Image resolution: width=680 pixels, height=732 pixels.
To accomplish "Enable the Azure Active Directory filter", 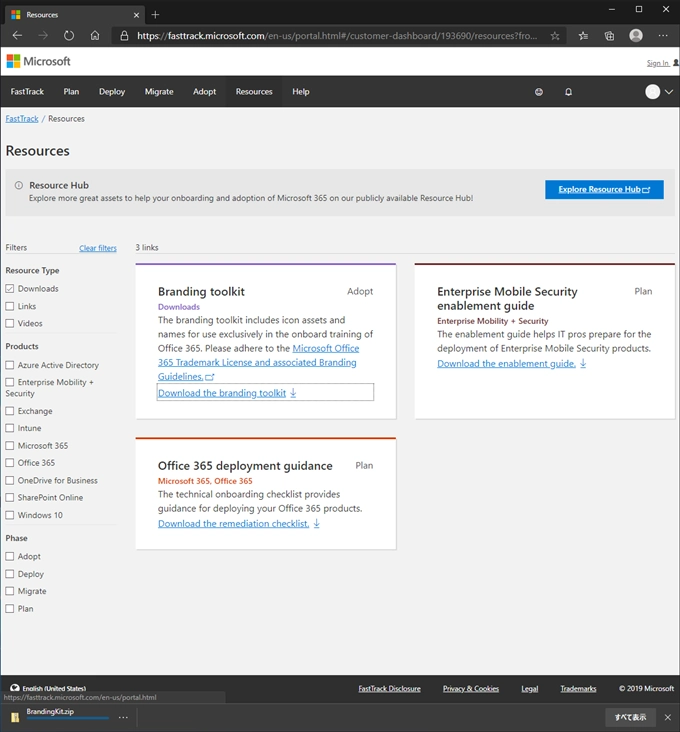I will click(10, 365).
